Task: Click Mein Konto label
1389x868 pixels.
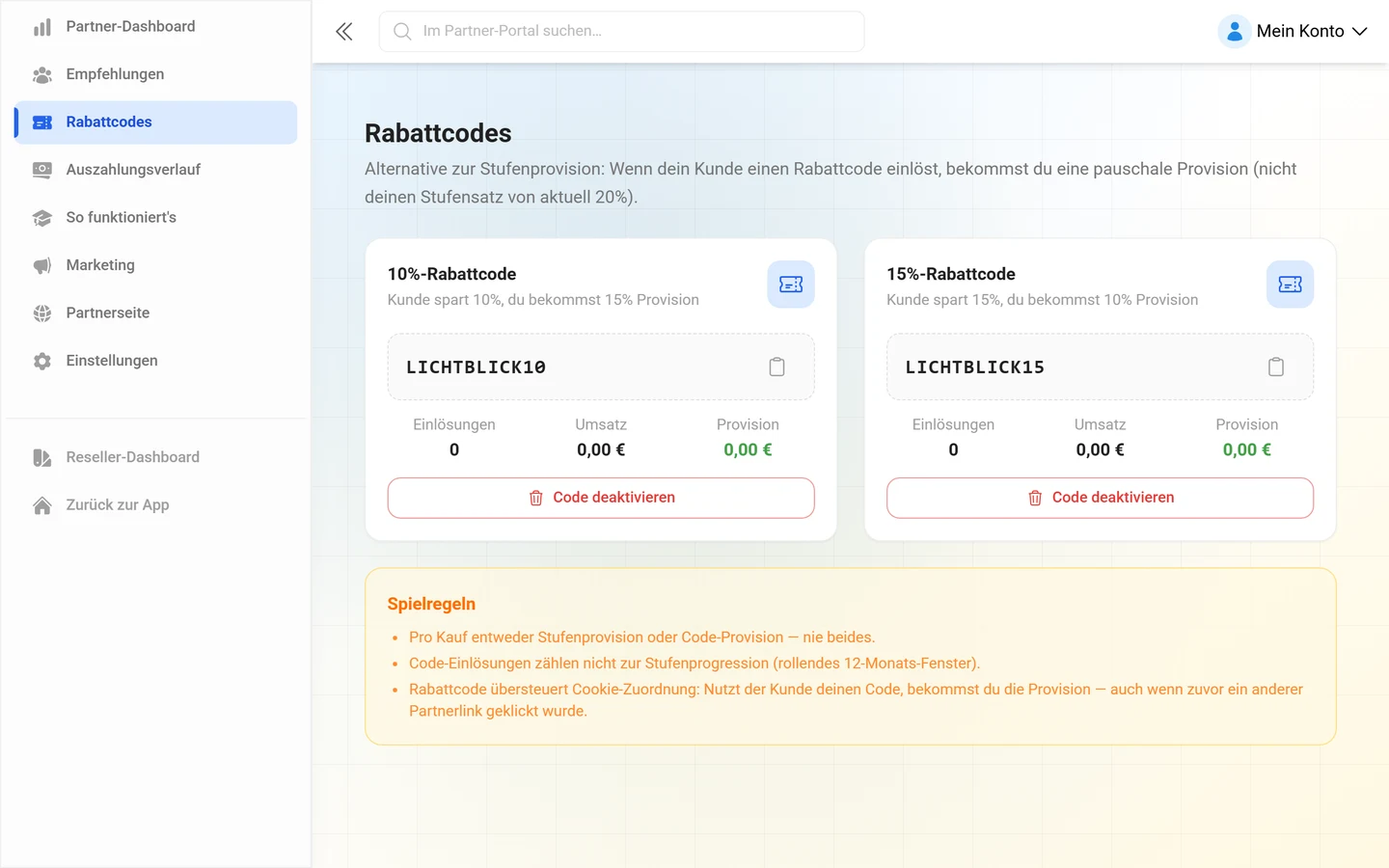Action: click(1300, 32)
